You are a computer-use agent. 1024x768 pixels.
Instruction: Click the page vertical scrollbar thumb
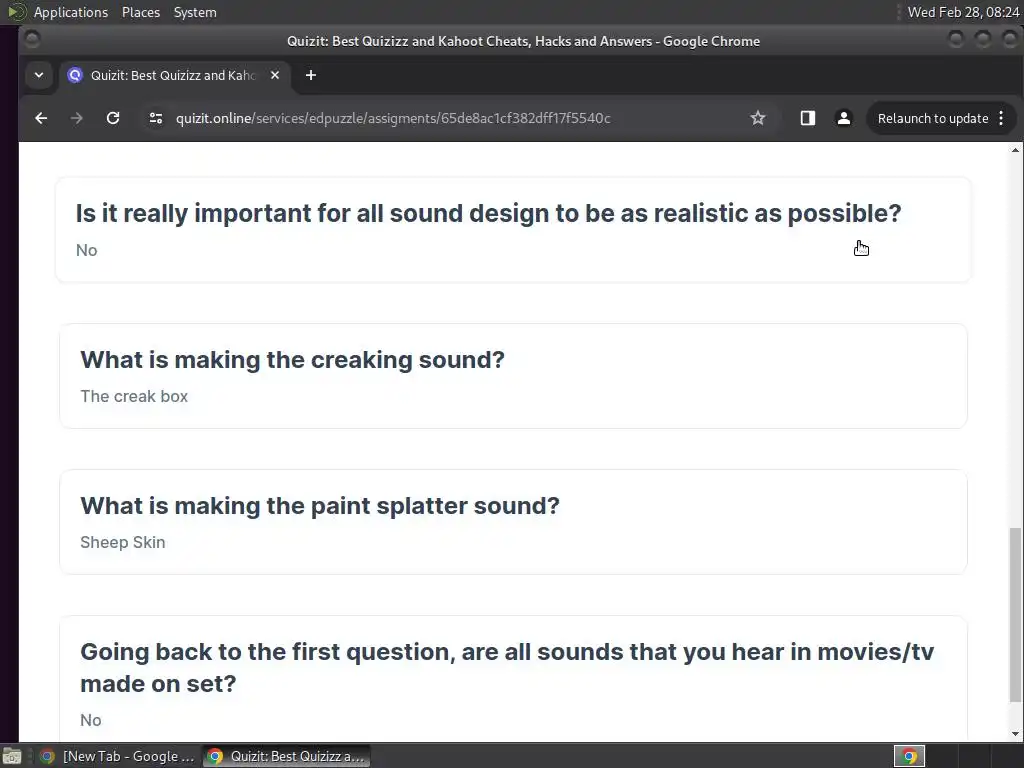[x=1016, y=614]
